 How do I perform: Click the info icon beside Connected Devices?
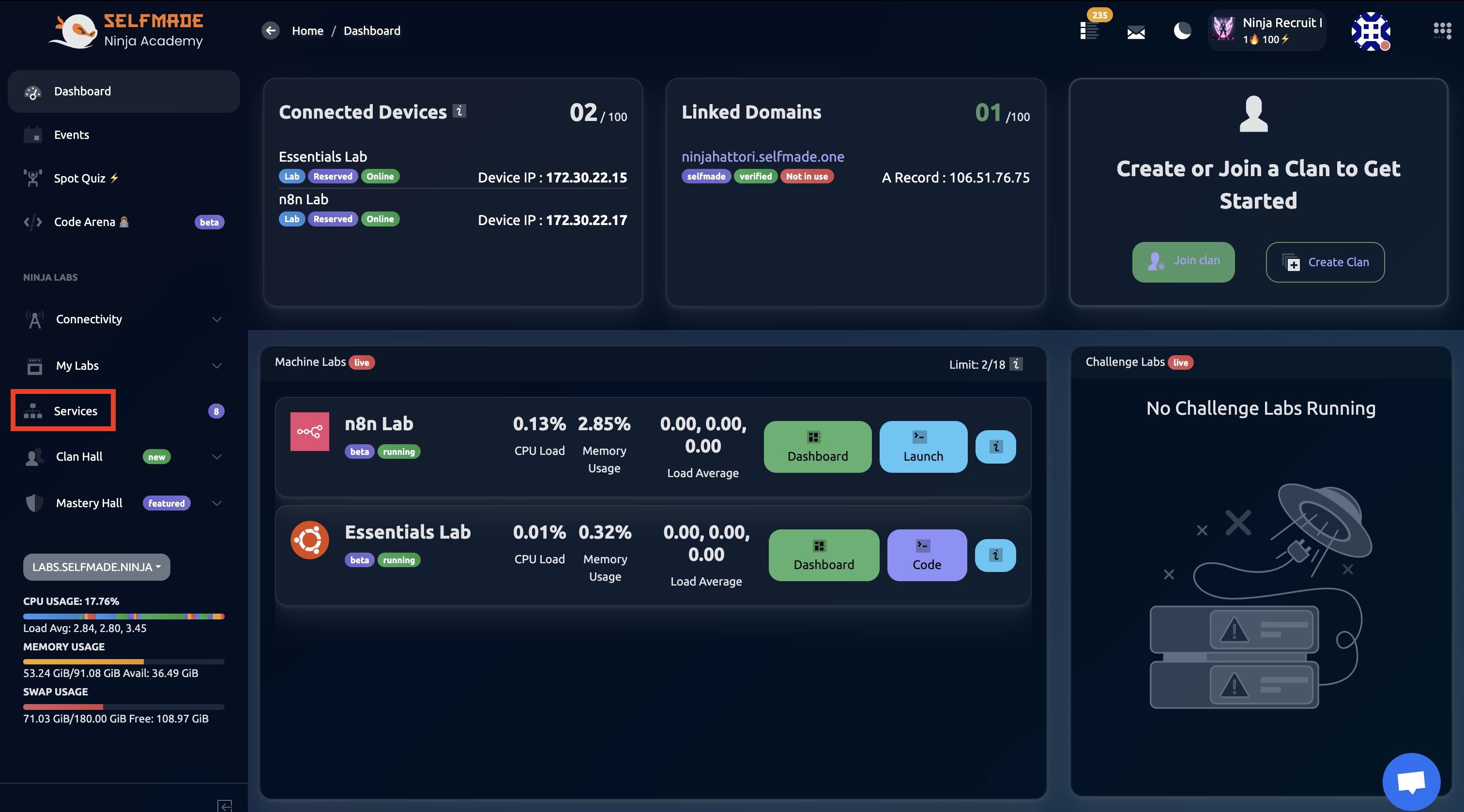(x=459, y=111)
